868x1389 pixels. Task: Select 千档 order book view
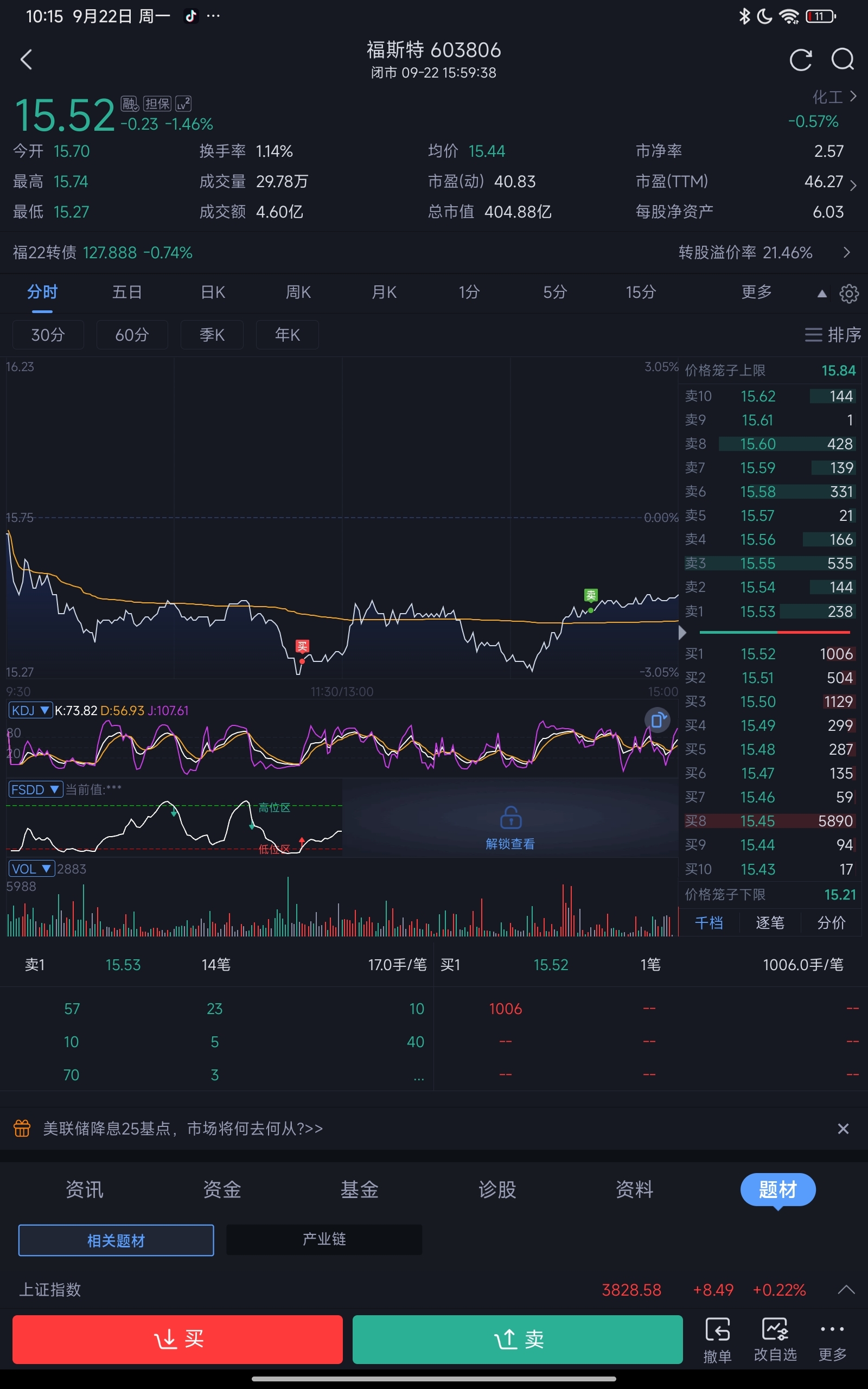click(709, 923)
